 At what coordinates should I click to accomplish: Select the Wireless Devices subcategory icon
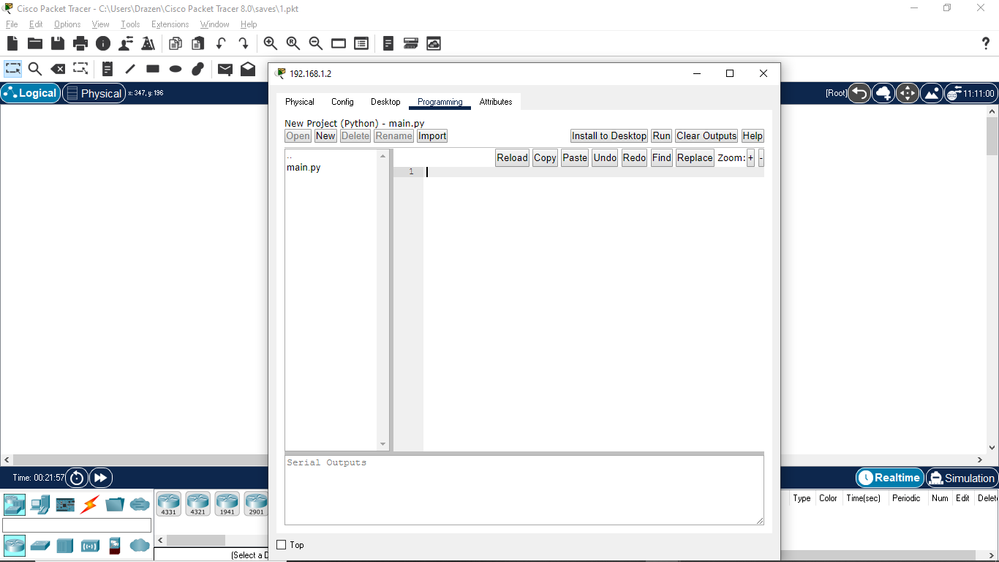(90, 545)
